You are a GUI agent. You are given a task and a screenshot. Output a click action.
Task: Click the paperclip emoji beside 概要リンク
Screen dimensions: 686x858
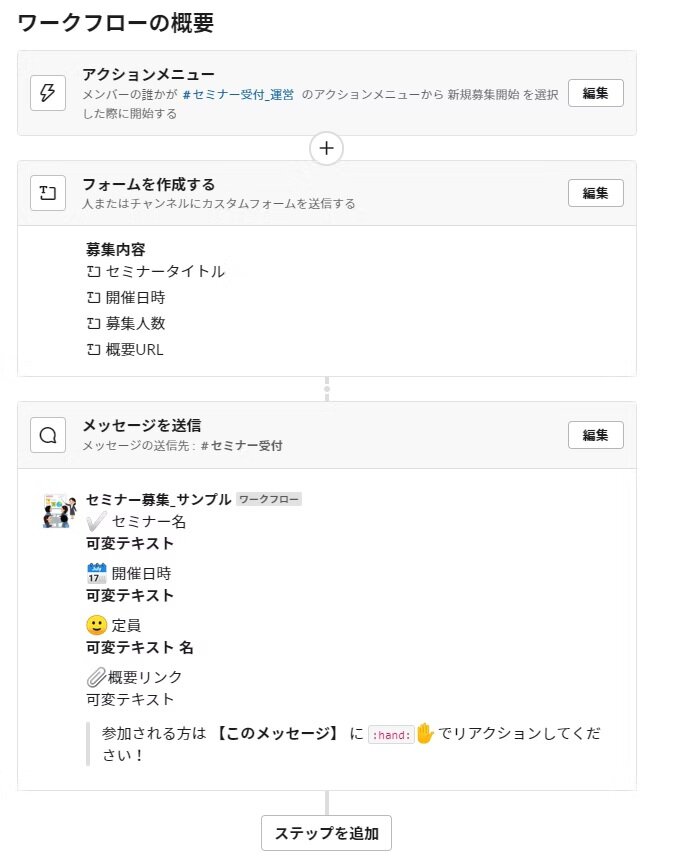[96, 677]
